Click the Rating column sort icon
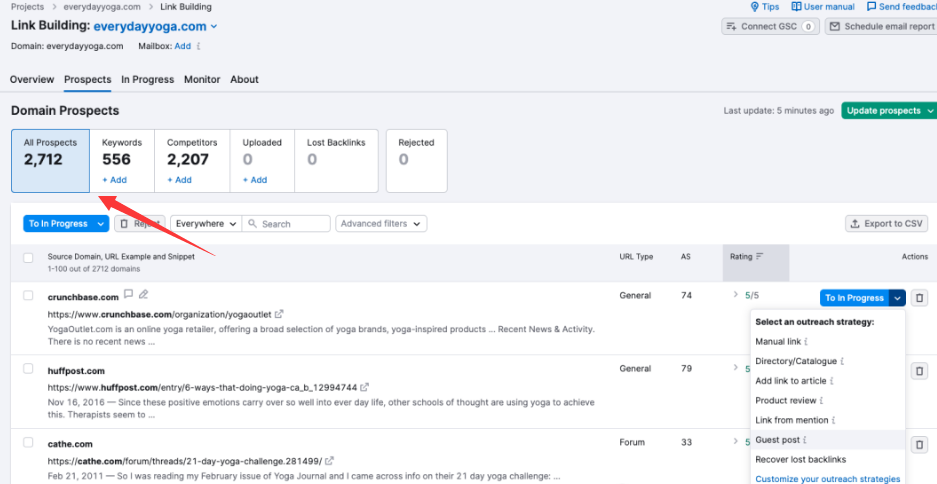Viewport: 937px width, 484px height. point(760,257)
